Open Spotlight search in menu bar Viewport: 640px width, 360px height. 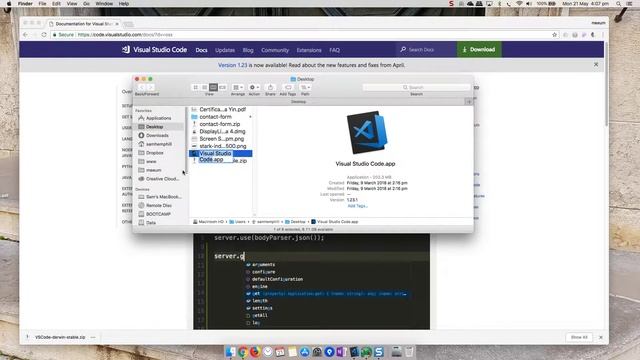619,4
